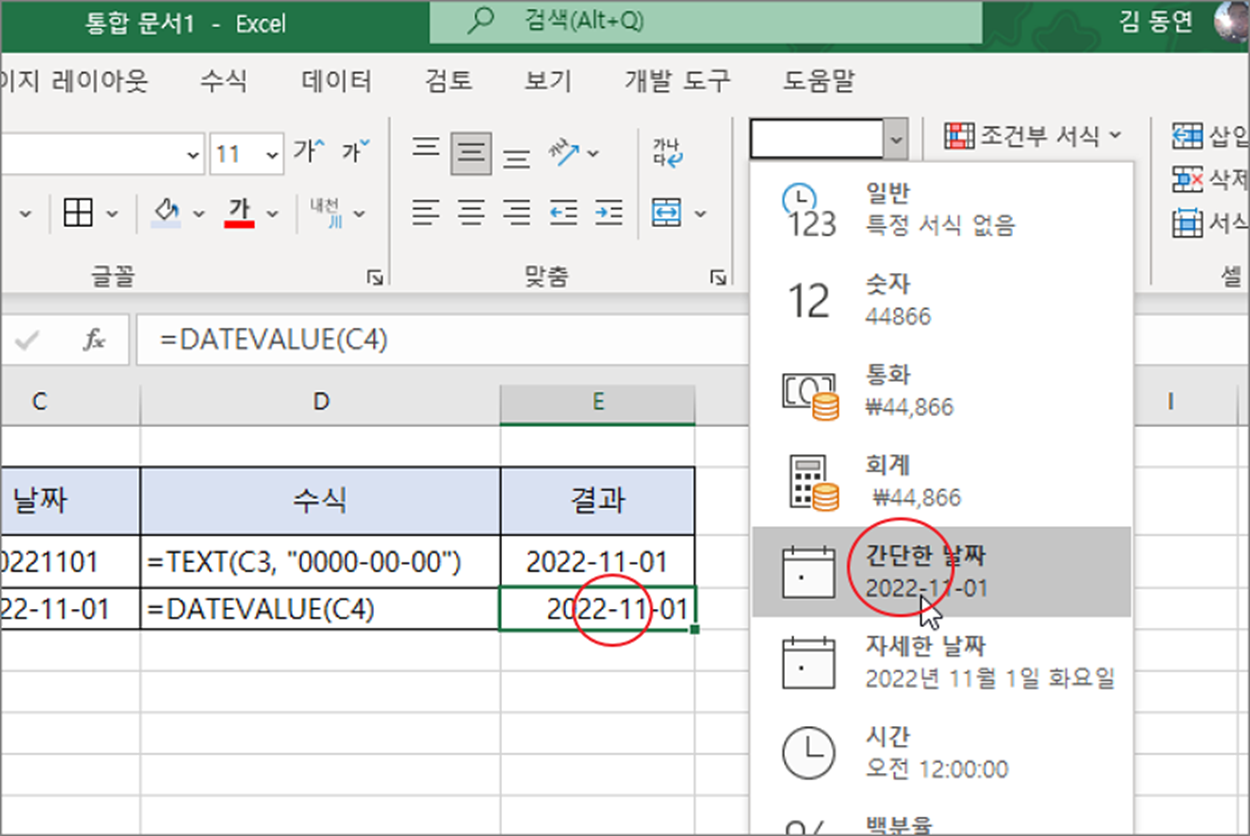Select the 숫자 number format option
Viewport: 1250px width, 836px height.
(941, 301)
